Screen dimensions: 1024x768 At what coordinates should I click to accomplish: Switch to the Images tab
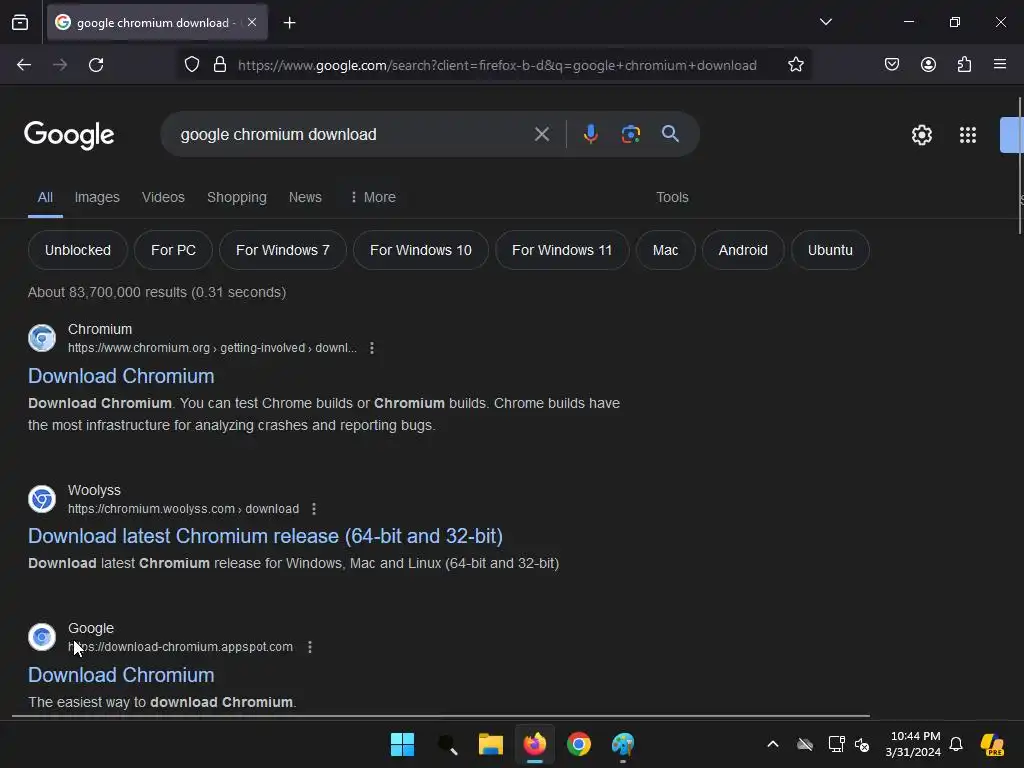click(x=97, y=197)
